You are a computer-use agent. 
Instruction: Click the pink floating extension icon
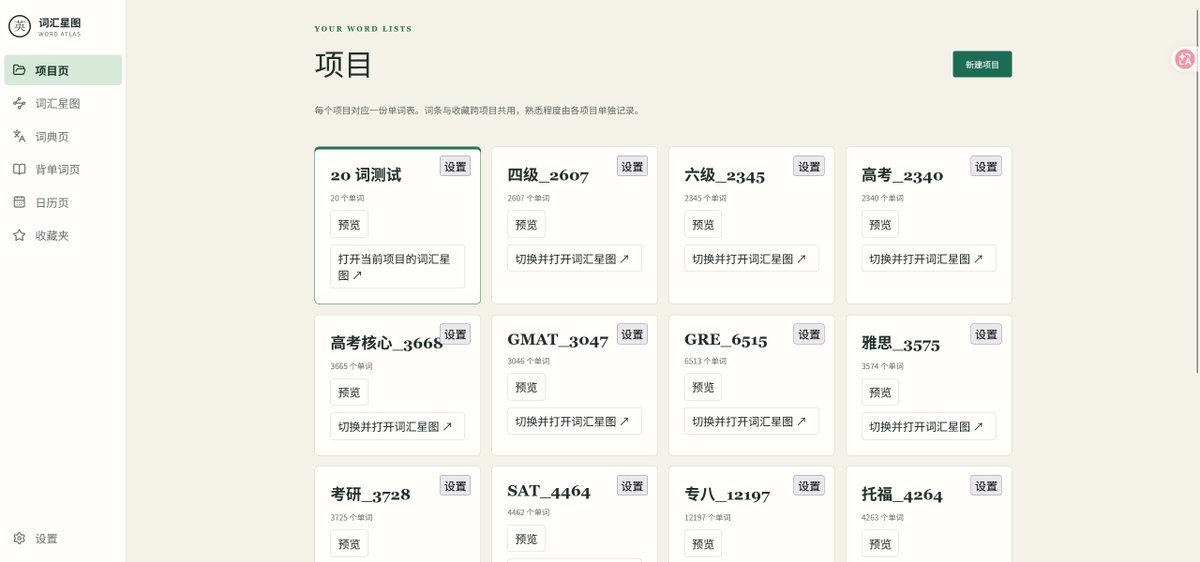1185,59
